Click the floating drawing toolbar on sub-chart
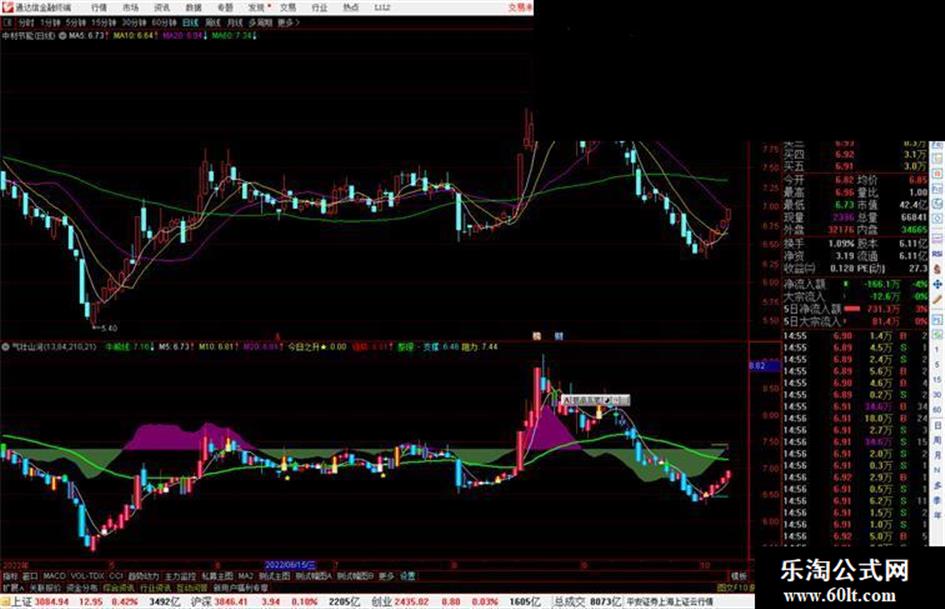The width and height of the screenshot is (945, 609). tap(595, 400)
